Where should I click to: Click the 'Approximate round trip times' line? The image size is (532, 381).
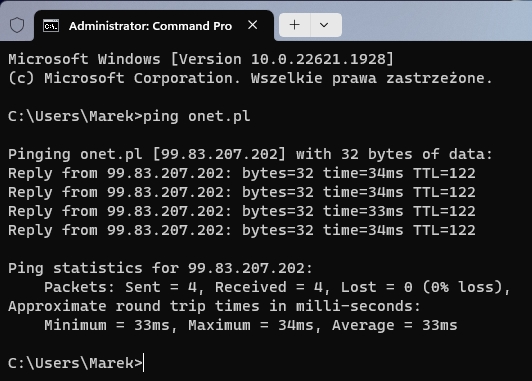(214, 306)
